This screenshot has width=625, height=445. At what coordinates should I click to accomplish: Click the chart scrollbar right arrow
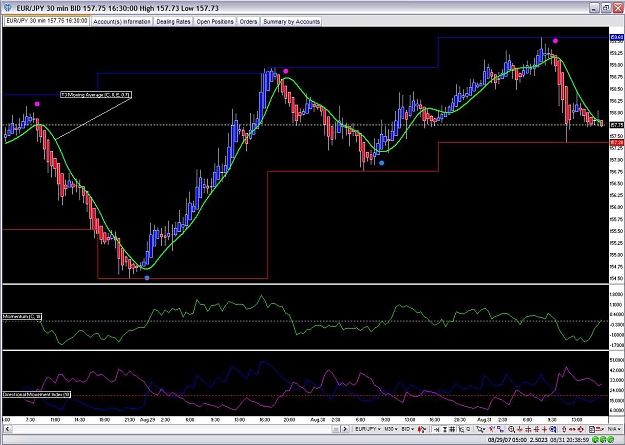coord(345,429)
